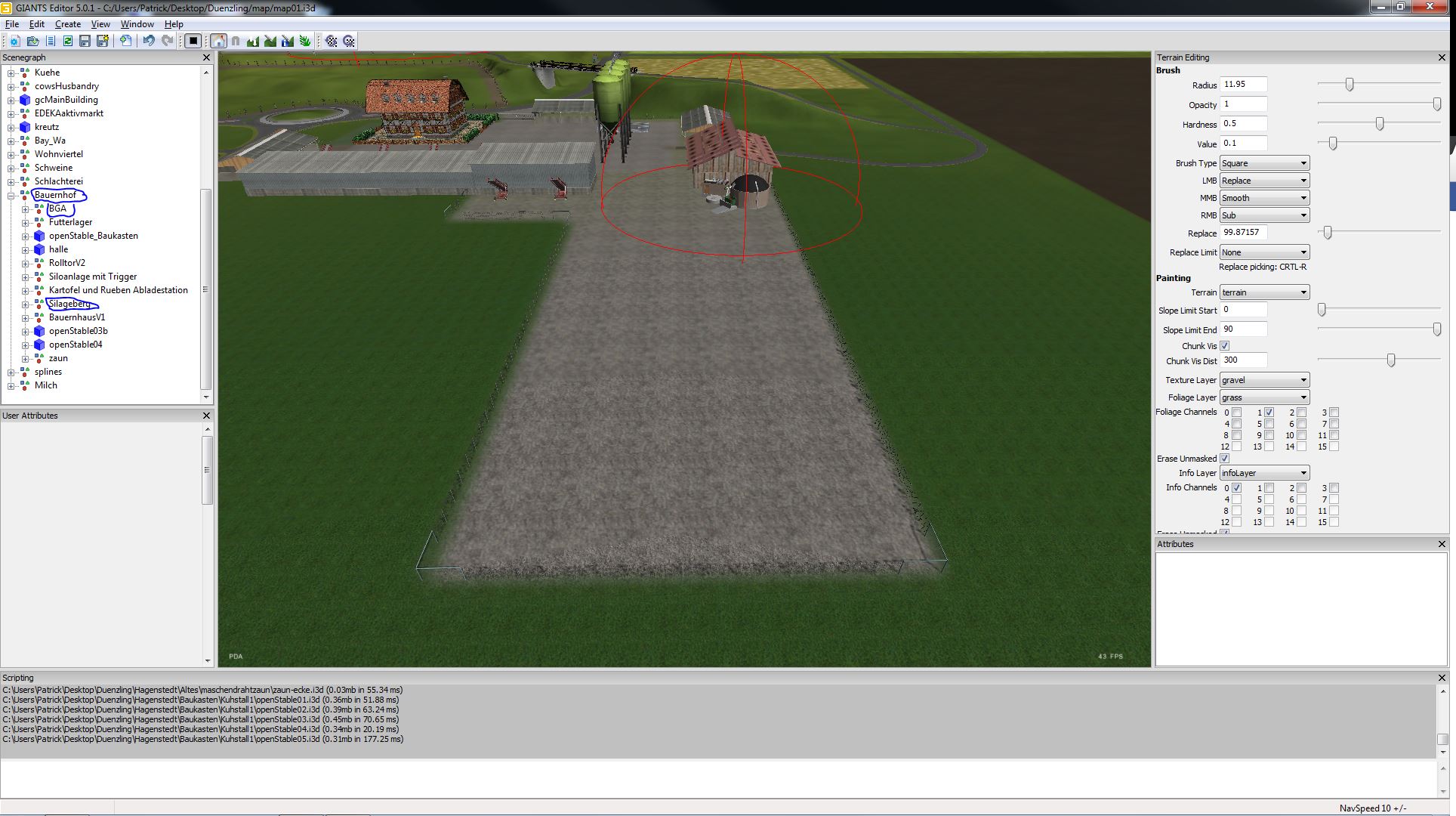1456x816 pixels.
Task: Collapse the Bauernhof tree node
Action: tap(11, 196)
